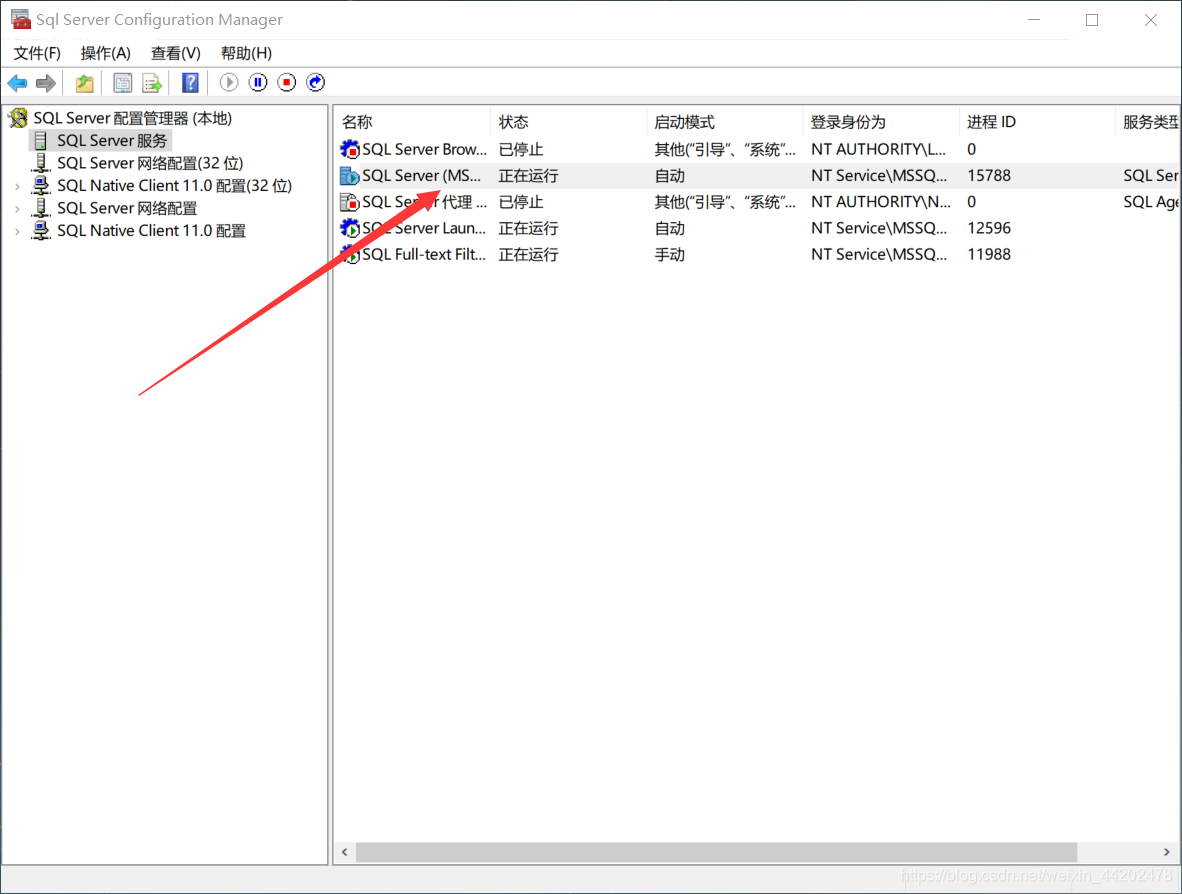Click the Pause Service toolbar icon
This screenshot has height=894, width=1182.
(258, 82)
